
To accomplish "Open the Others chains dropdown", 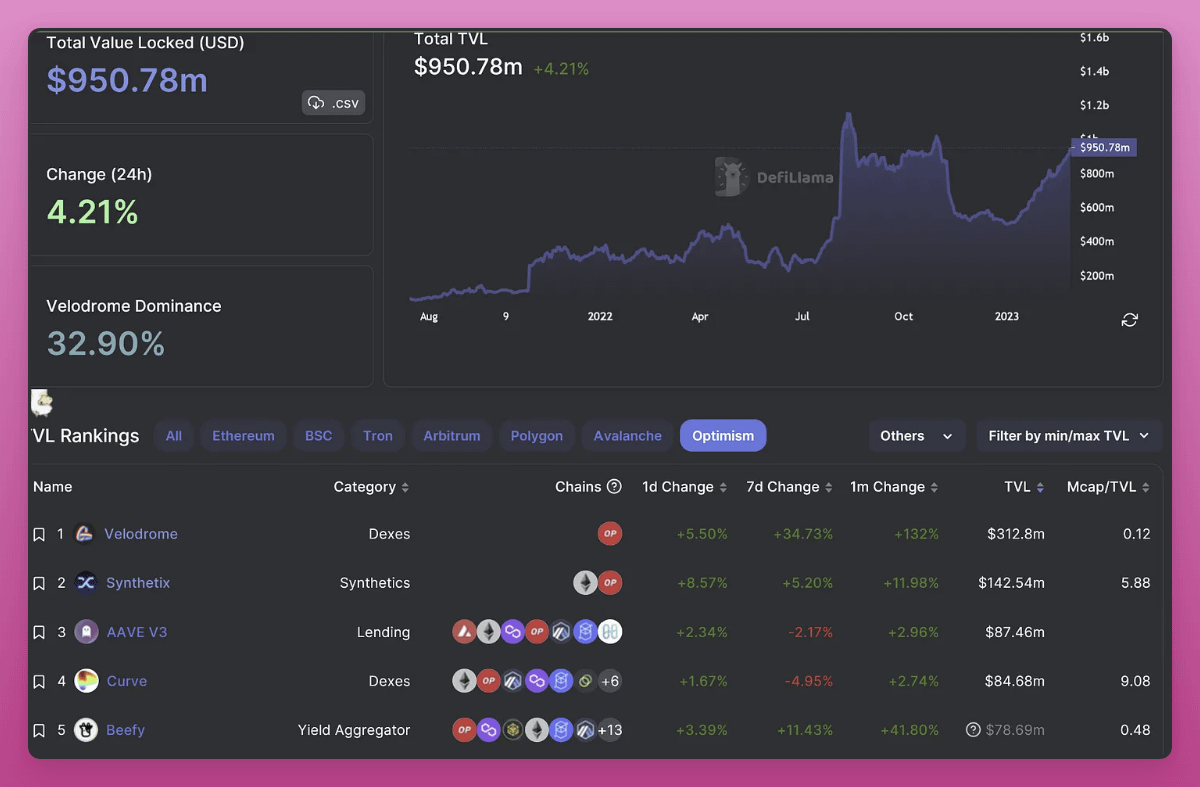I will point(916,436).
